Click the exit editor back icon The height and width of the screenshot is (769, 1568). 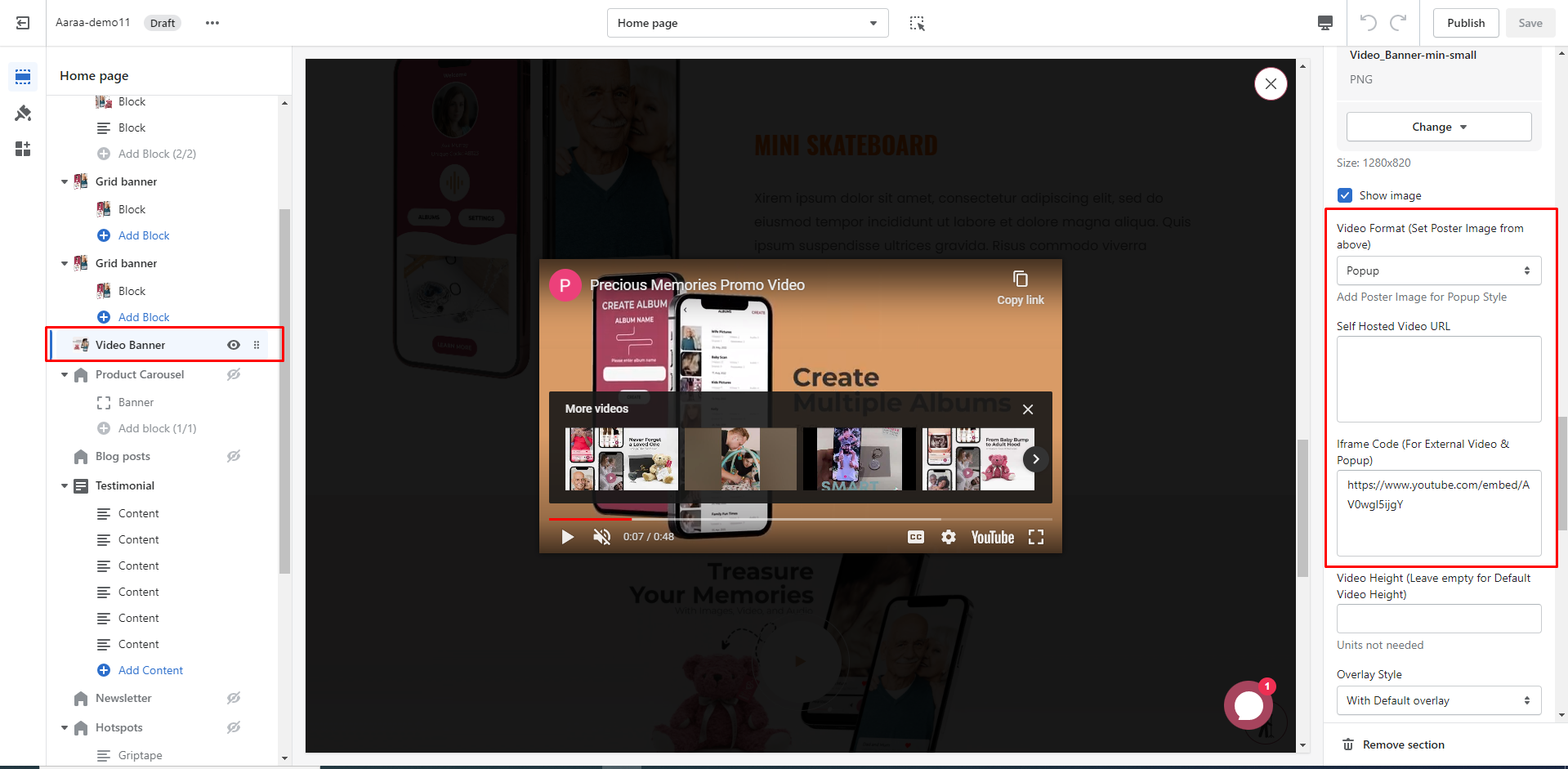[23, 23]
